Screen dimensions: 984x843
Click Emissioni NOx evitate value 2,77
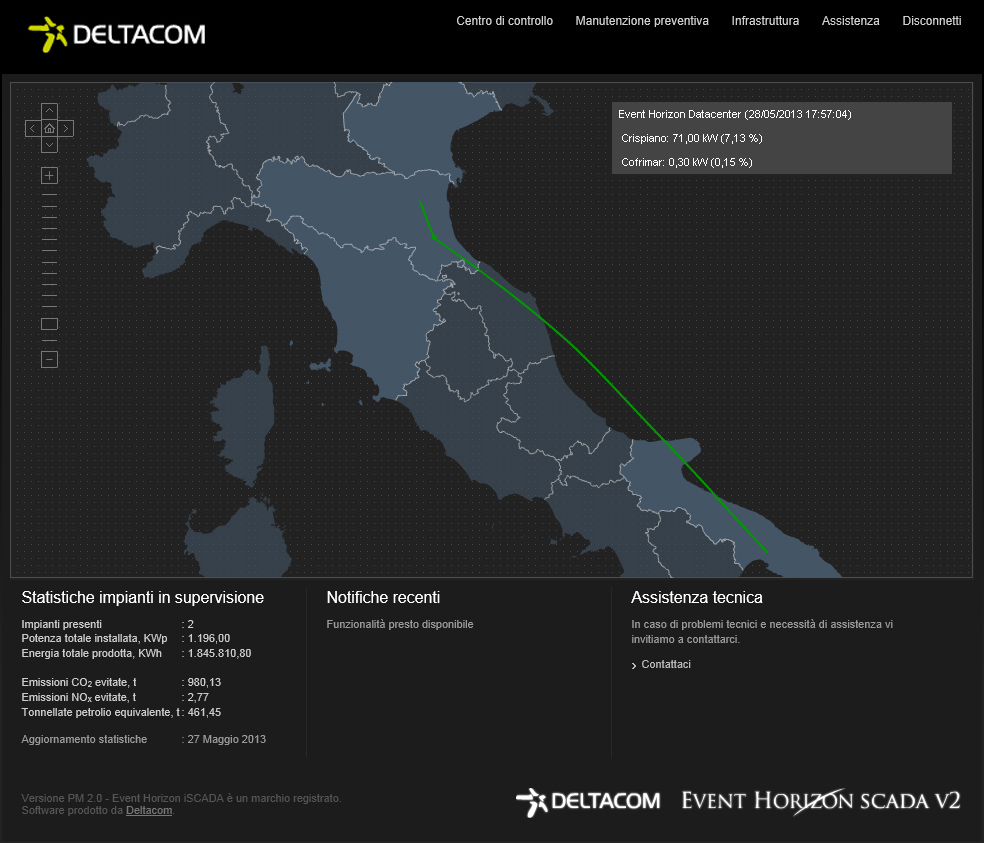(198, 697)
